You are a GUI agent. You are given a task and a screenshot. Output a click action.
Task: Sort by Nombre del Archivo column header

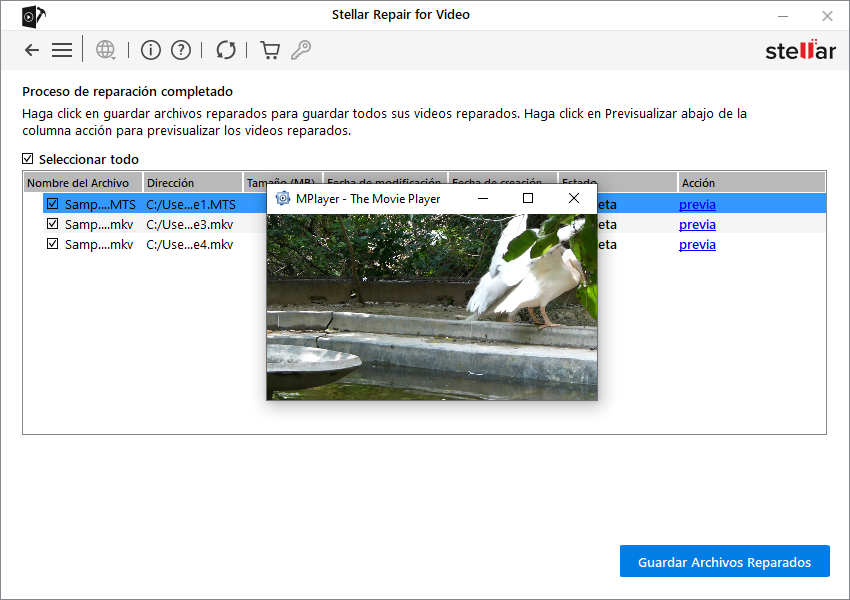point(83,183)
